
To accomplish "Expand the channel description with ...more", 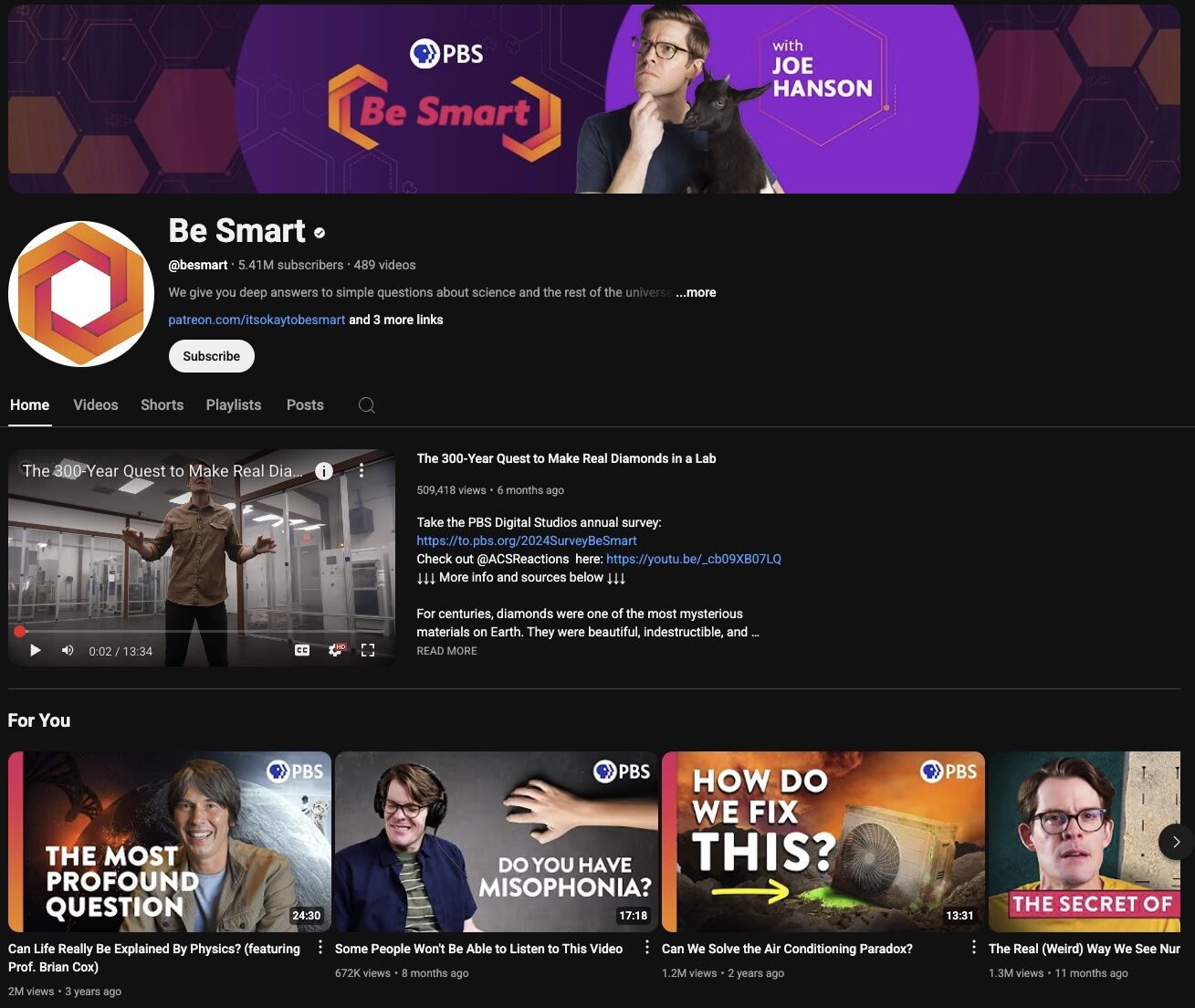I will coord(696,292).
